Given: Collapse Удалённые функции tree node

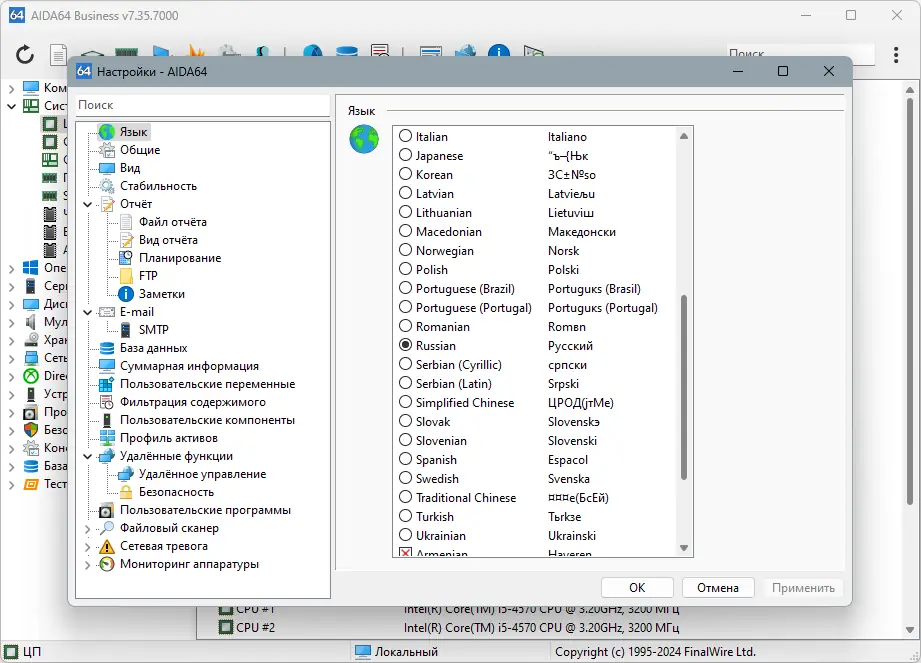Looking at the screenshot, I should (88, 456).
